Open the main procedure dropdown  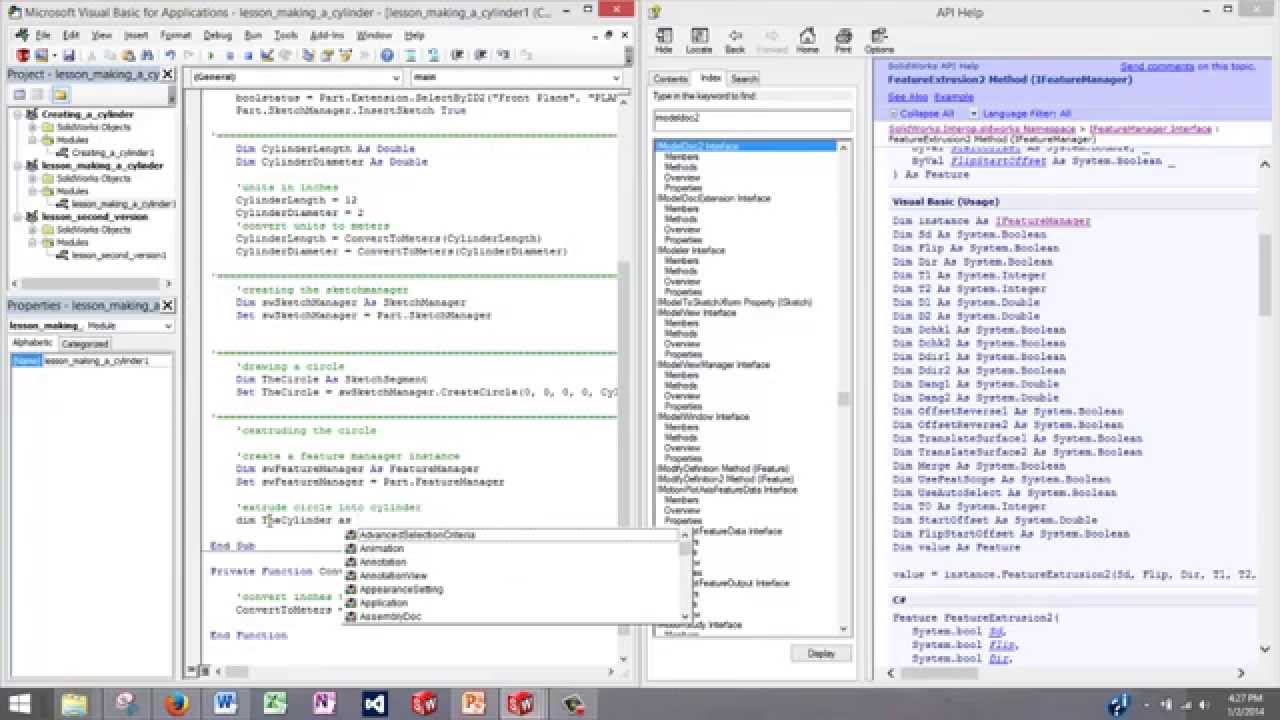[x=617, y=77]
